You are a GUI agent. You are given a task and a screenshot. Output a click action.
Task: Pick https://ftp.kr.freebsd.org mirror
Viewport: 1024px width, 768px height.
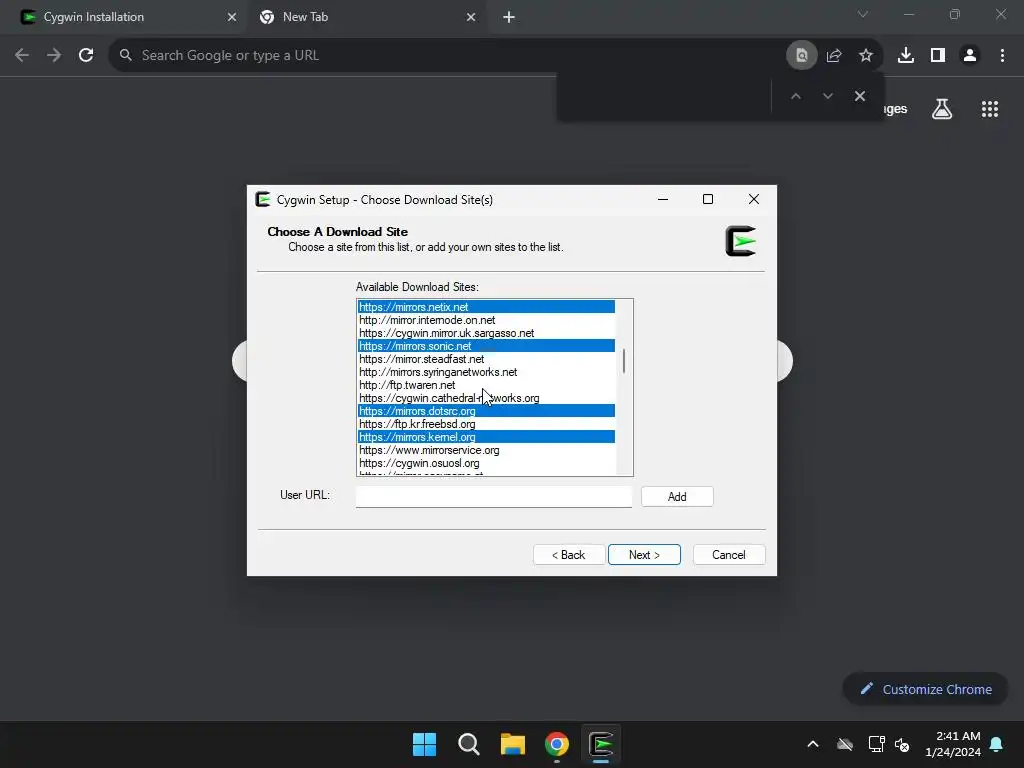(x=486, y=424)
